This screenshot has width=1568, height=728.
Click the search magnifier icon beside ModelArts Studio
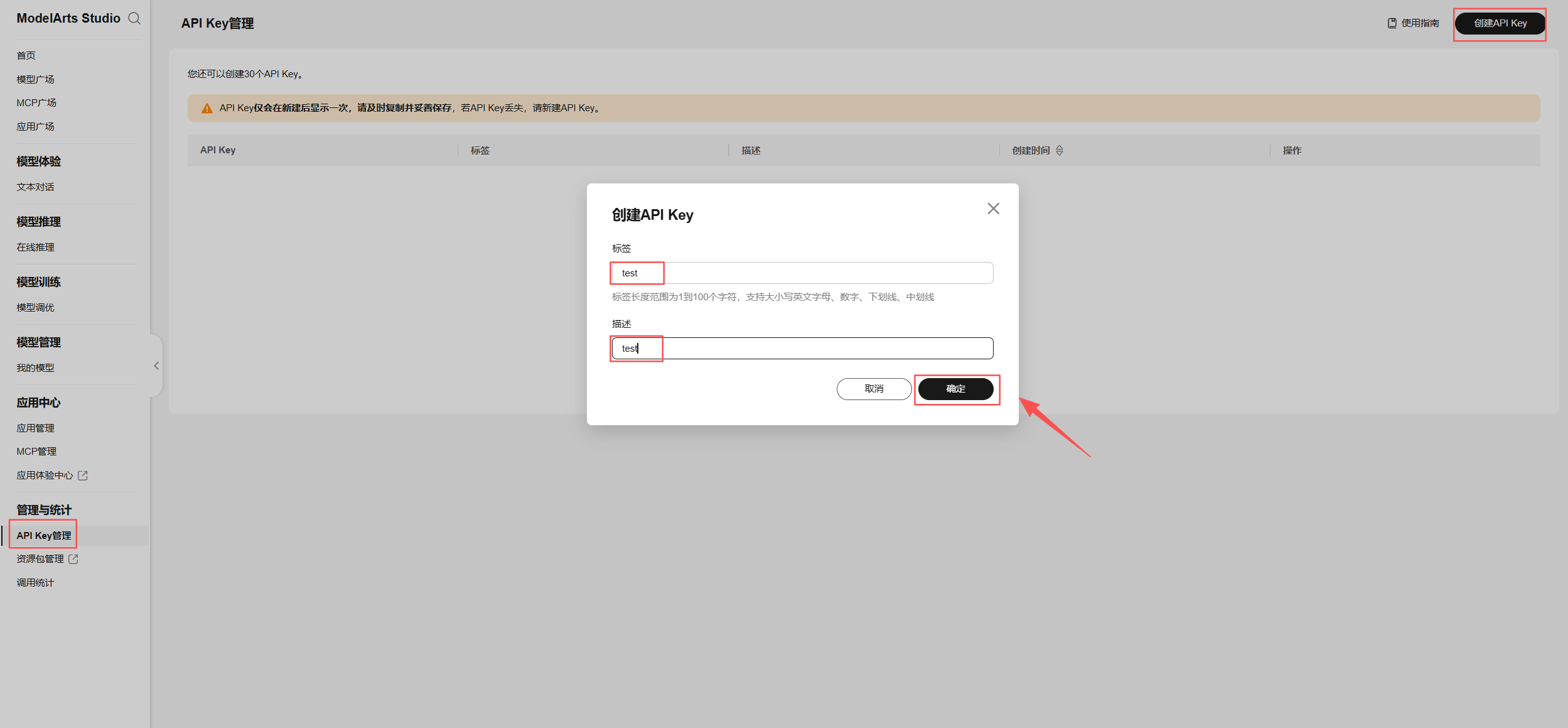click(x=134, y=18)
